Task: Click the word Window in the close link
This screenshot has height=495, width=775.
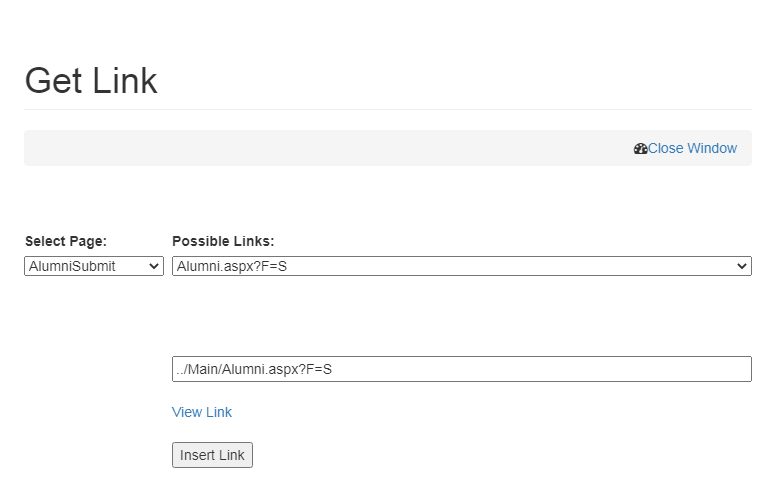Action: tap(712, 148)
